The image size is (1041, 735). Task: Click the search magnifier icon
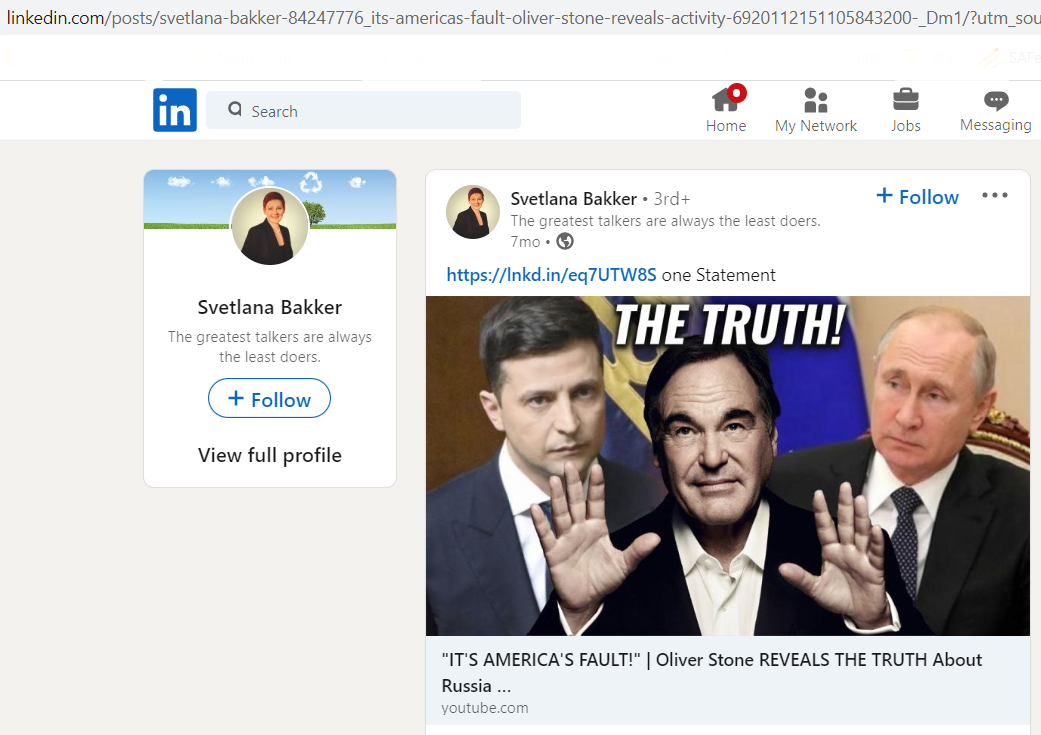pos(235,109)
